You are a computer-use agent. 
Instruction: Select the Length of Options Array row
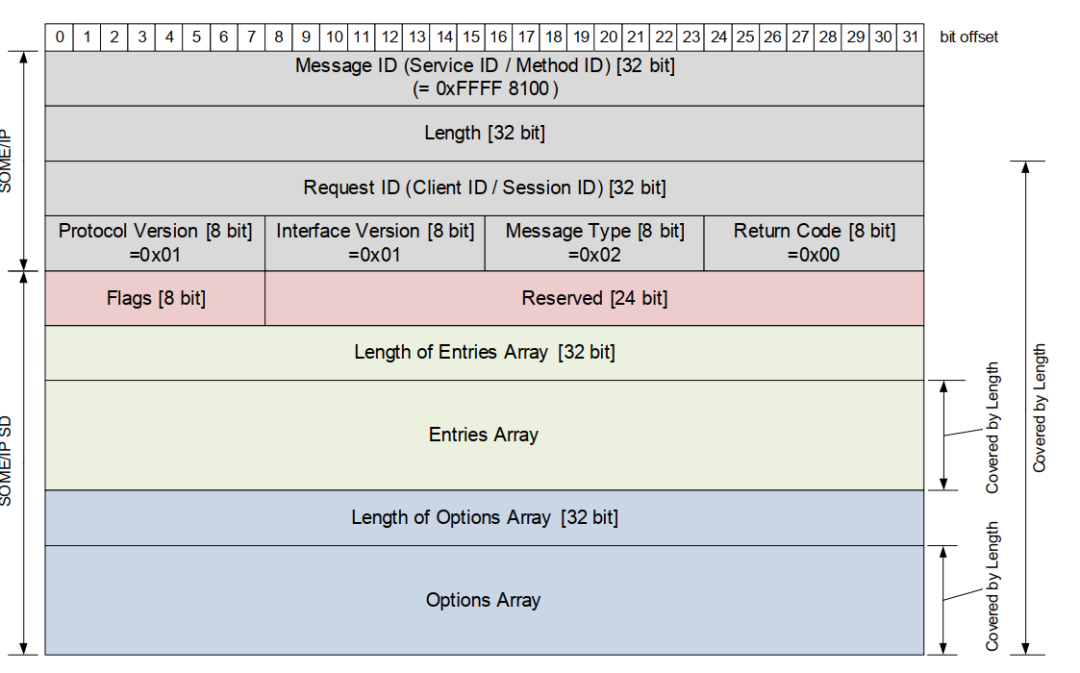(484, 518)
